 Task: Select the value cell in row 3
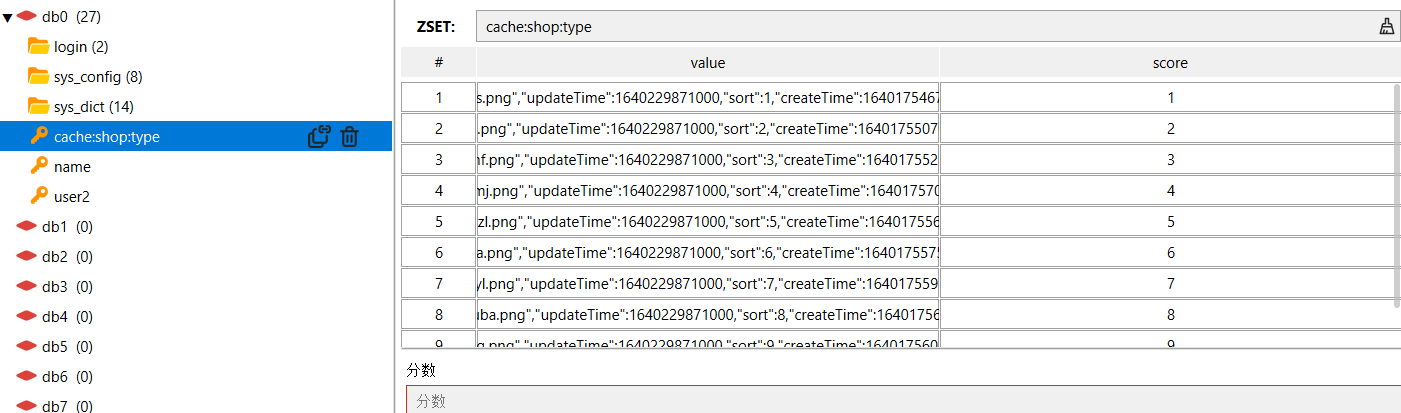(x=708, y=160)
